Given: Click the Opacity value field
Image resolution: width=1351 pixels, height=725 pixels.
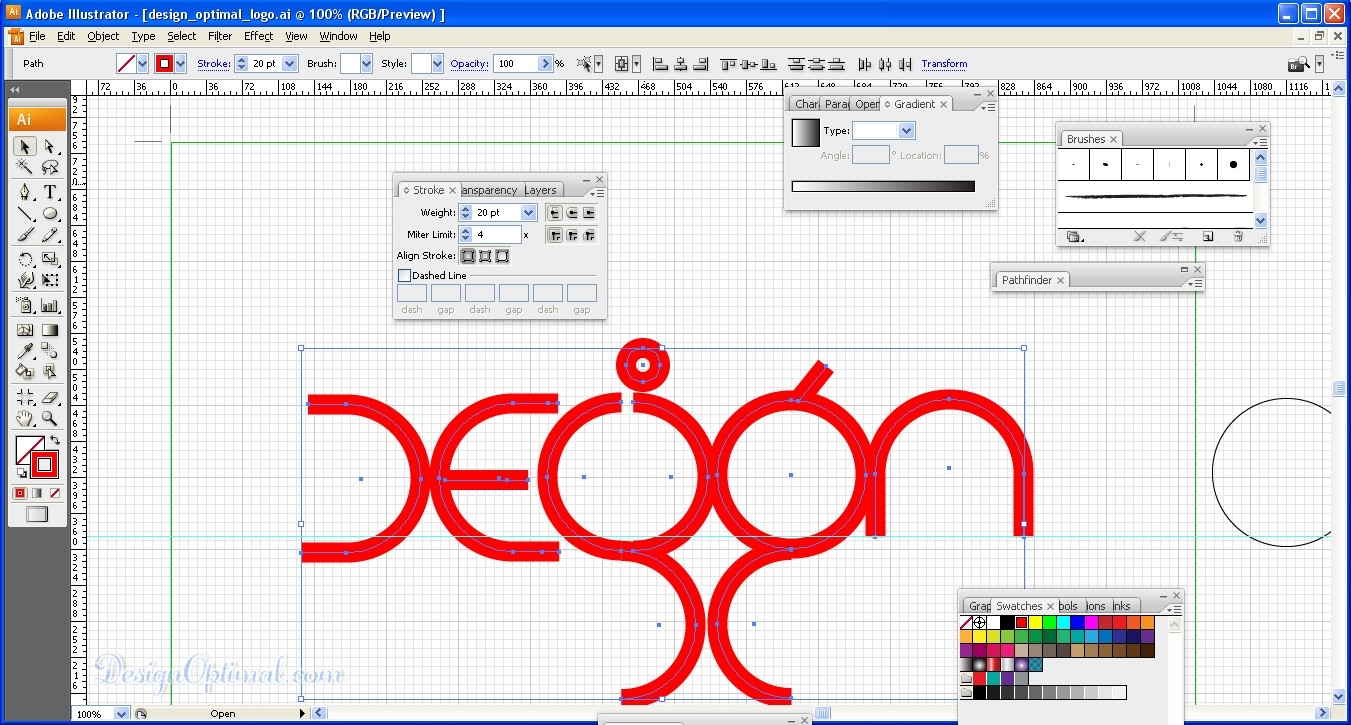Looking at the screenshot, I should click(516, 63).
